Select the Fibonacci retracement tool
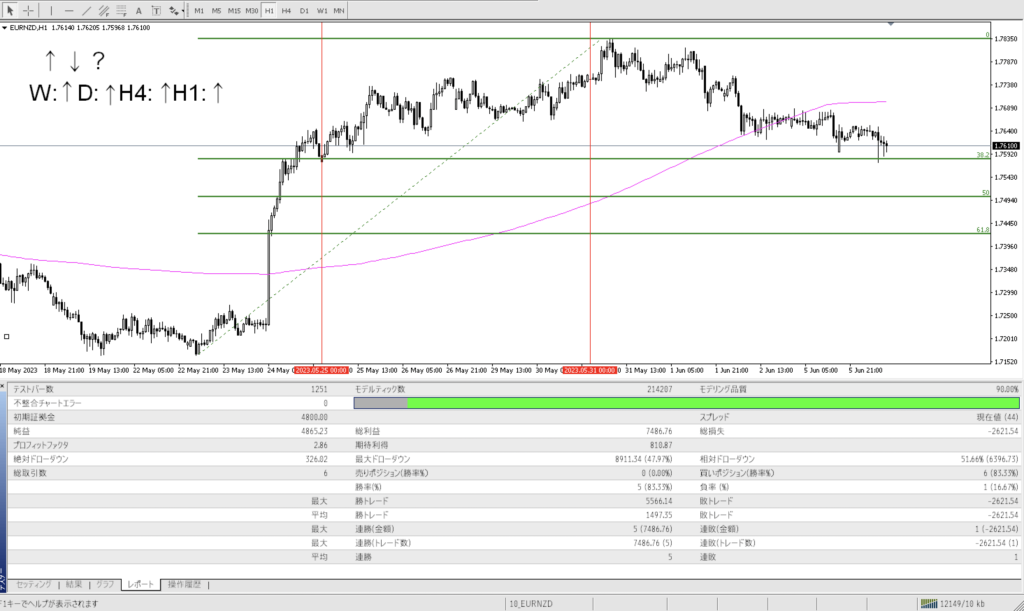 pos(122,10)
